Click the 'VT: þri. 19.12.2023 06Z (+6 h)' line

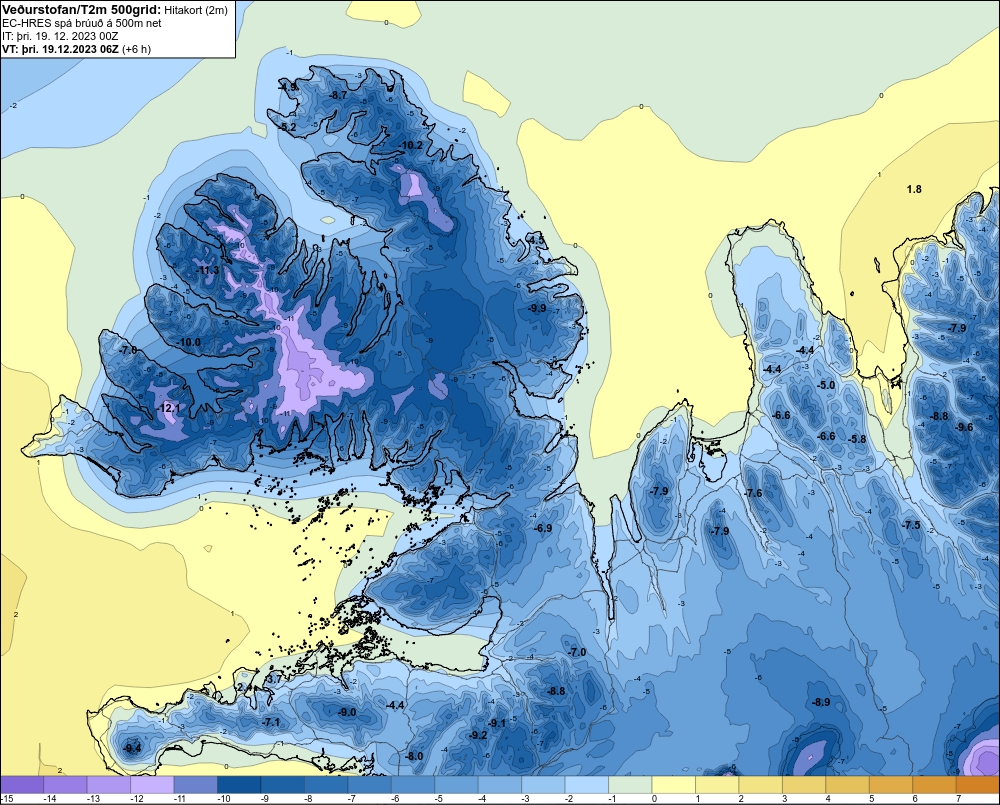point(77,49)
